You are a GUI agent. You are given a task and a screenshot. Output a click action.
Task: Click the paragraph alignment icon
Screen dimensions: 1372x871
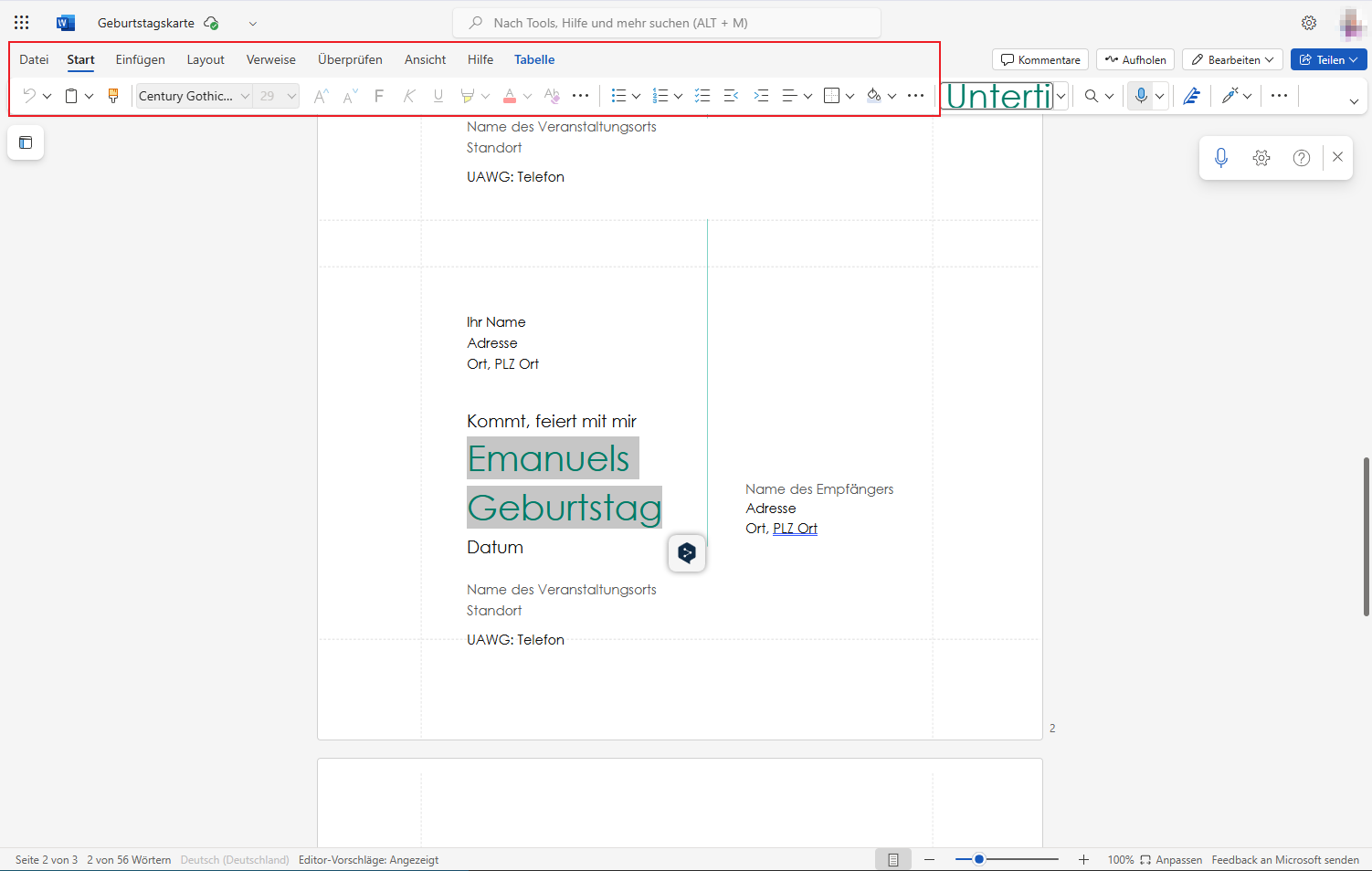790,96
